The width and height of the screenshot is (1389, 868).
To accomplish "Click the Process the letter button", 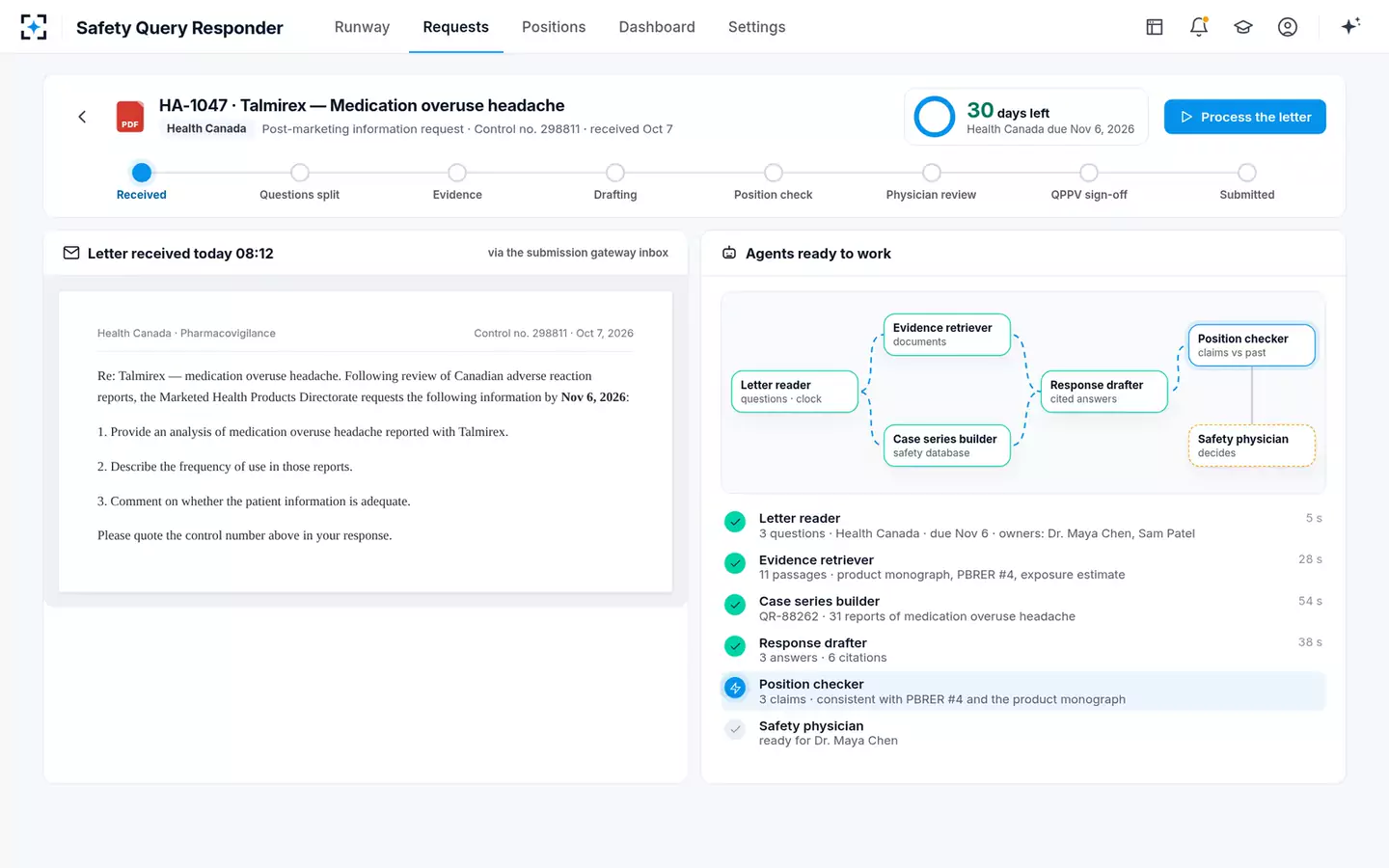I will click(x=1245, y=117).
